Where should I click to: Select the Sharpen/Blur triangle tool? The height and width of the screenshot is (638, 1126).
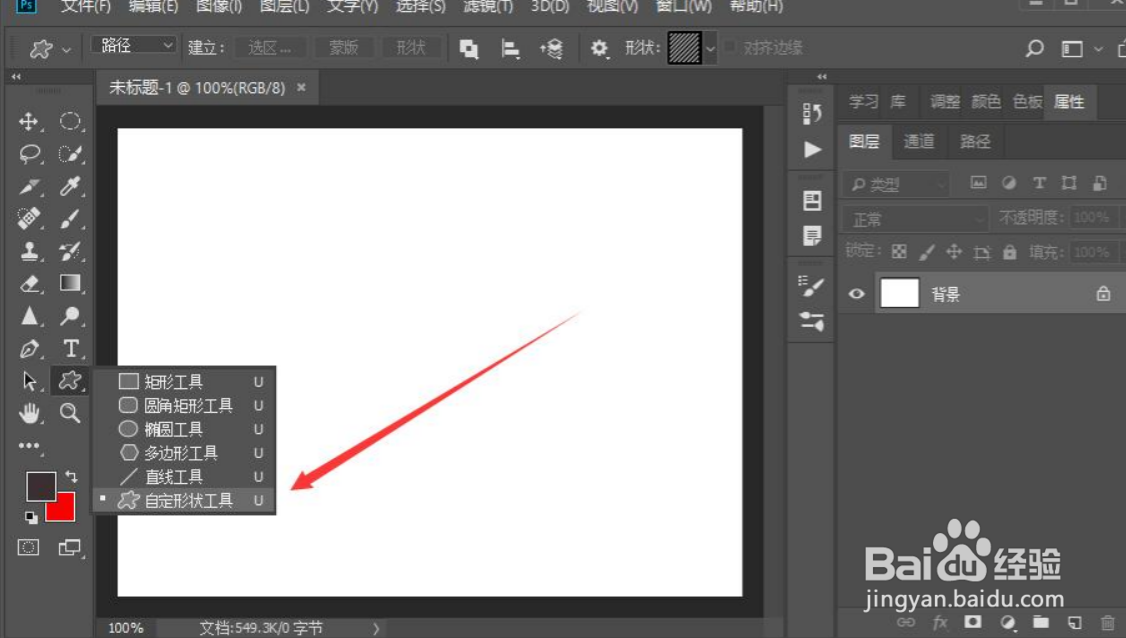click(x=29, y=316)
